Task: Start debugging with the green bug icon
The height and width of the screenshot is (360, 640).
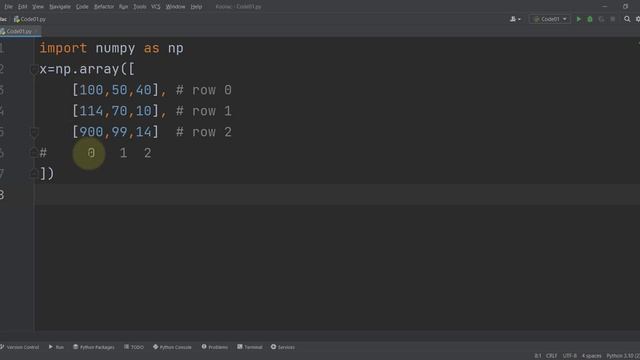Action: coord(590,19)
